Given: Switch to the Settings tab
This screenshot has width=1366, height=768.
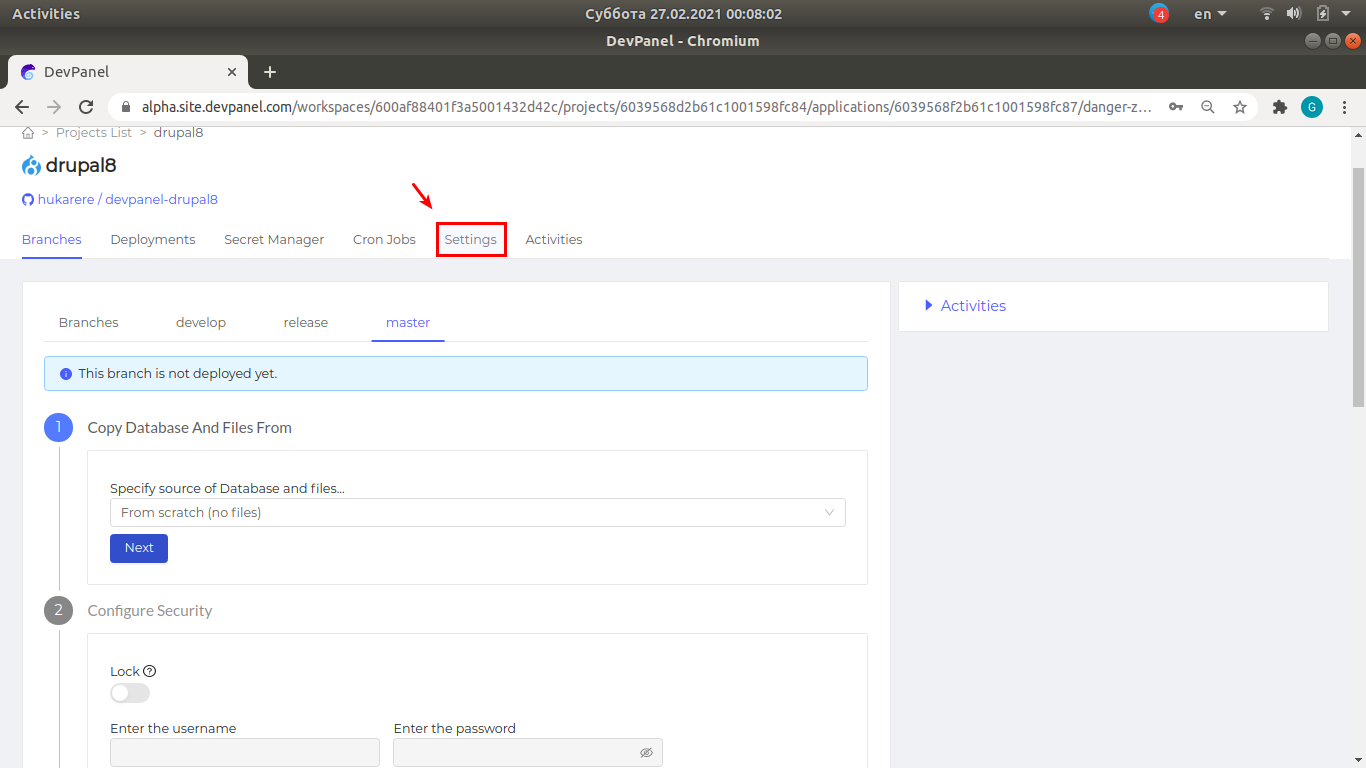Looking at the screenshot, I should (471, 239).
